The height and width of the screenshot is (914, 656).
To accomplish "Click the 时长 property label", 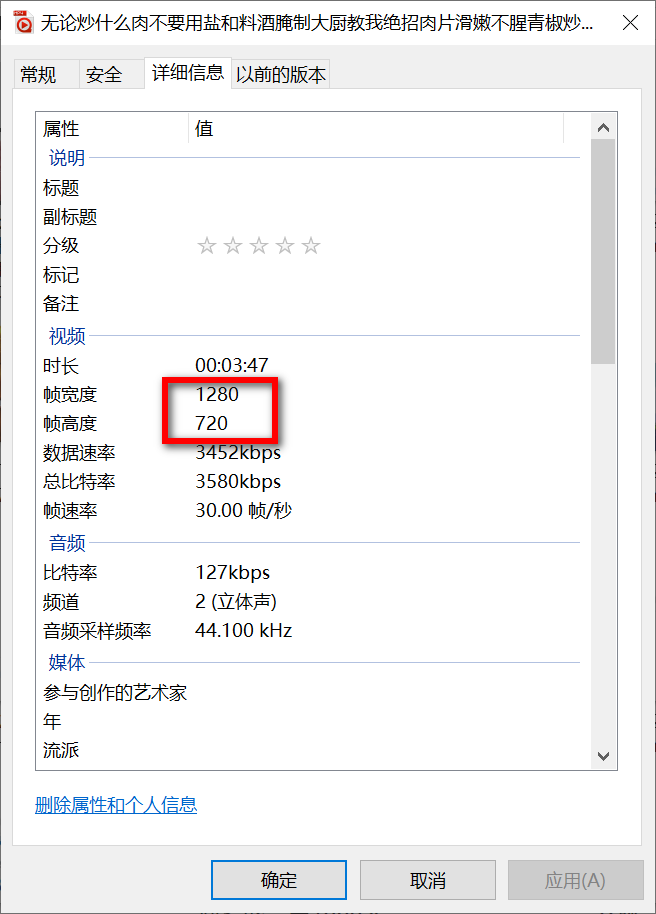I will [x=61, y=366].
